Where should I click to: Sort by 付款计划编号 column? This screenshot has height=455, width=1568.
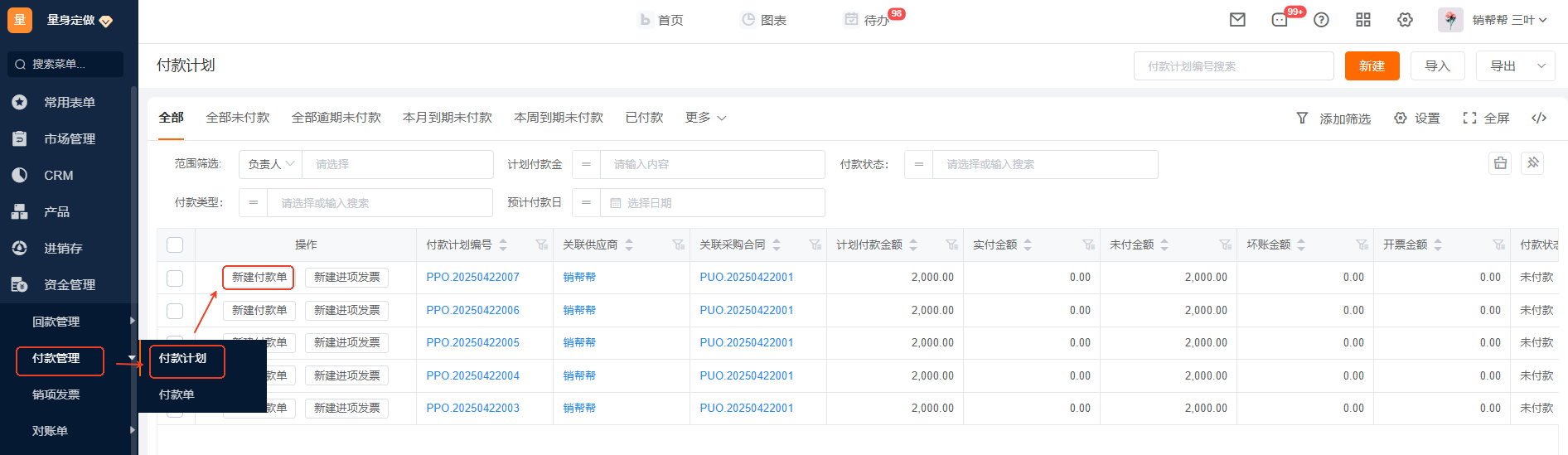pos(503,244)
